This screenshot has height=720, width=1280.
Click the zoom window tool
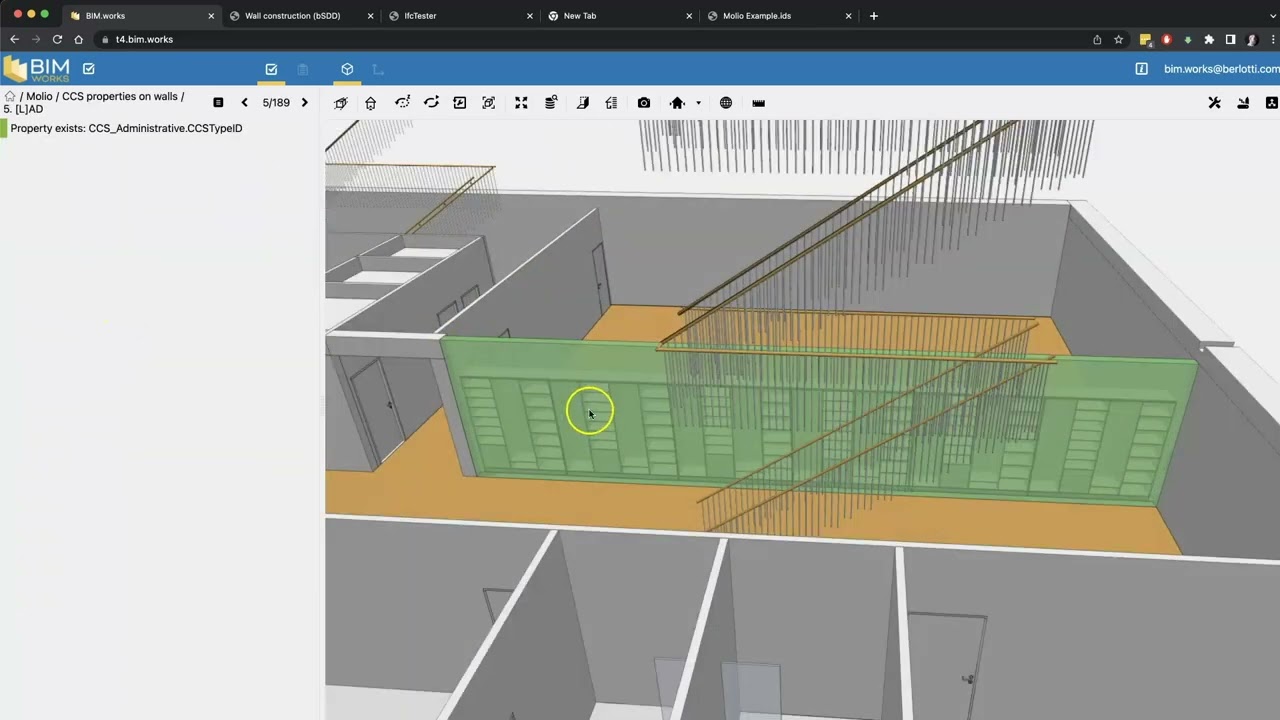(x=460, y=103)
